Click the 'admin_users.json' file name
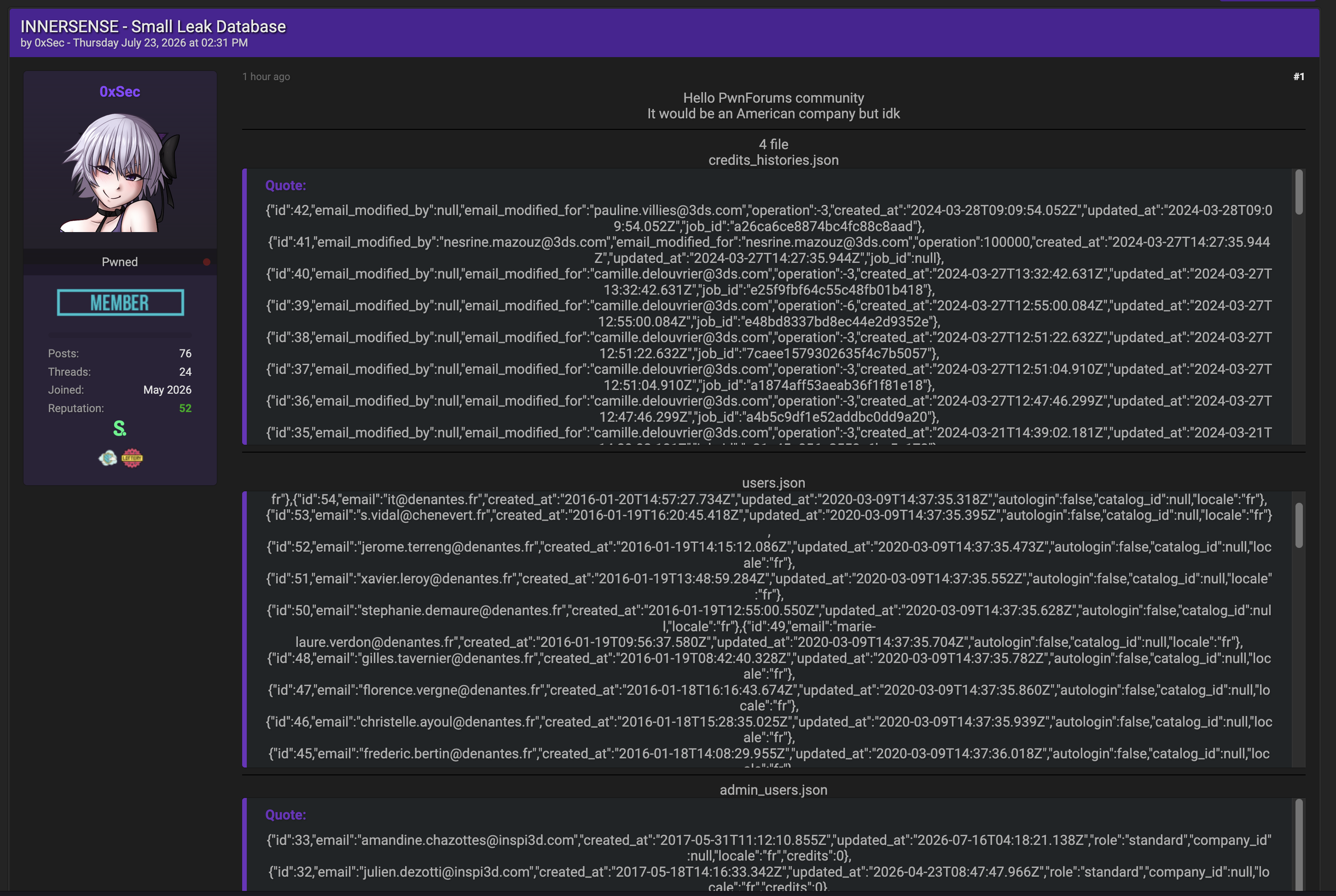 pyautogui.click(x=773, y=790)
